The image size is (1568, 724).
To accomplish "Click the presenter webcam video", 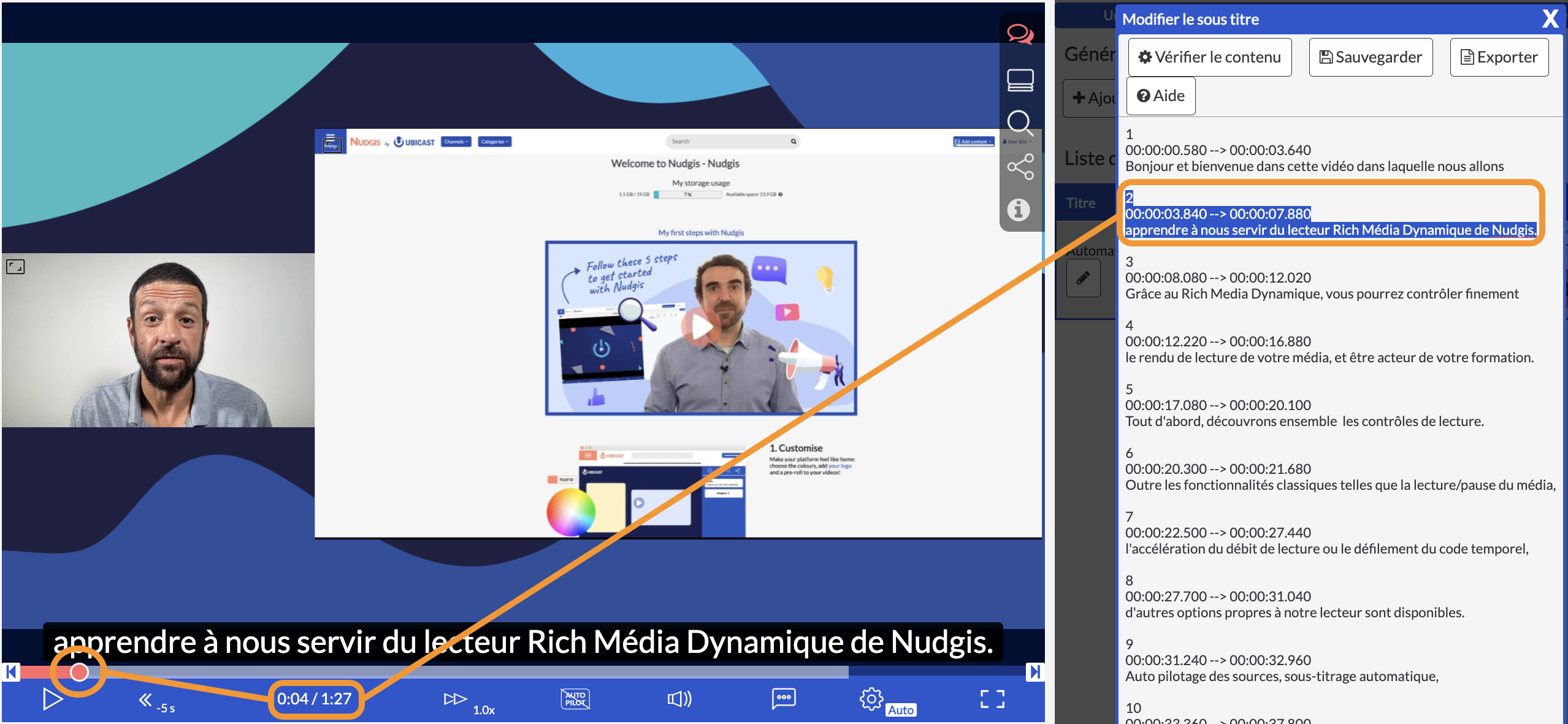I will pyautogui.click(x=158, y=340).
